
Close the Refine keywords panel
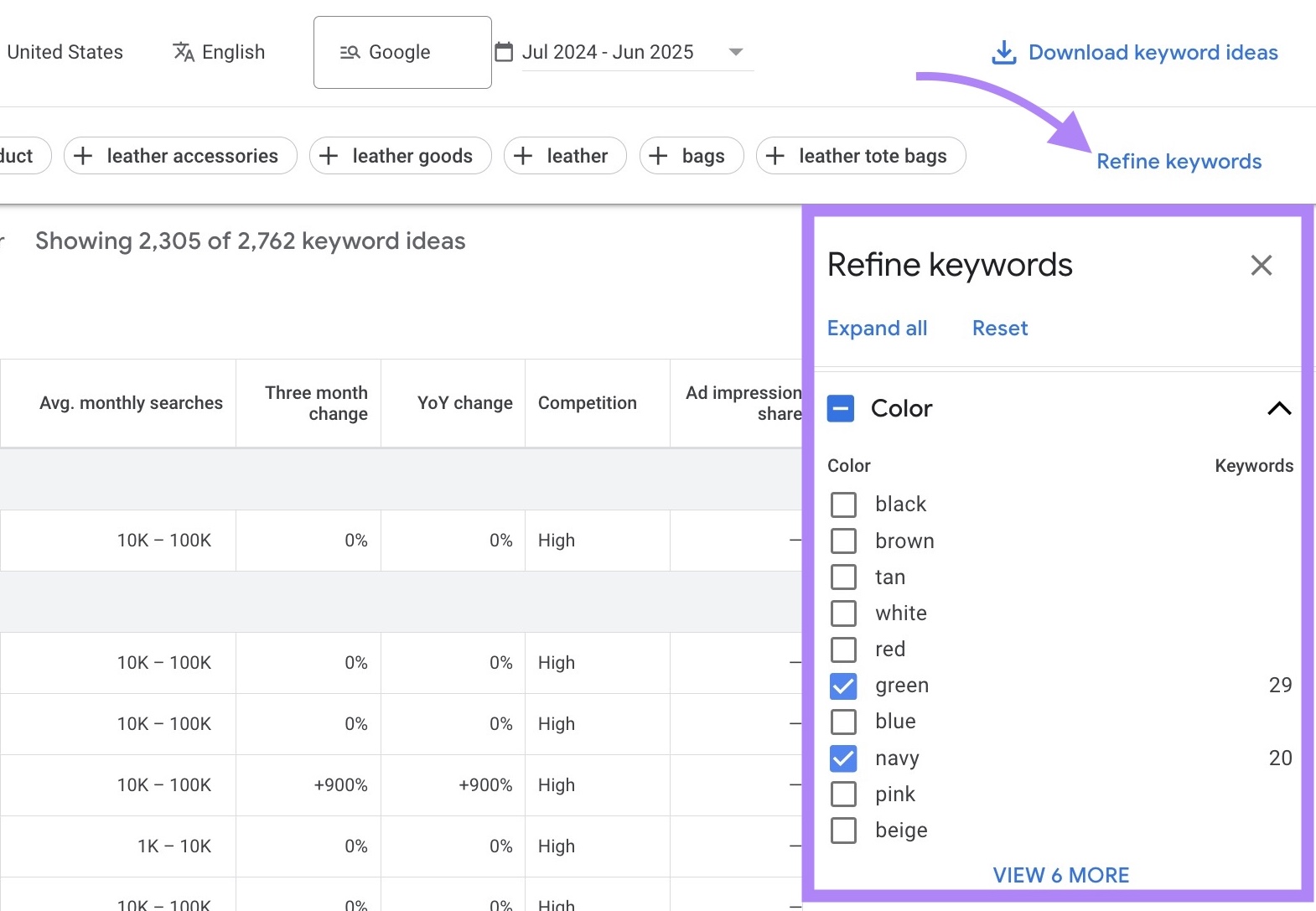(1261, 266)
